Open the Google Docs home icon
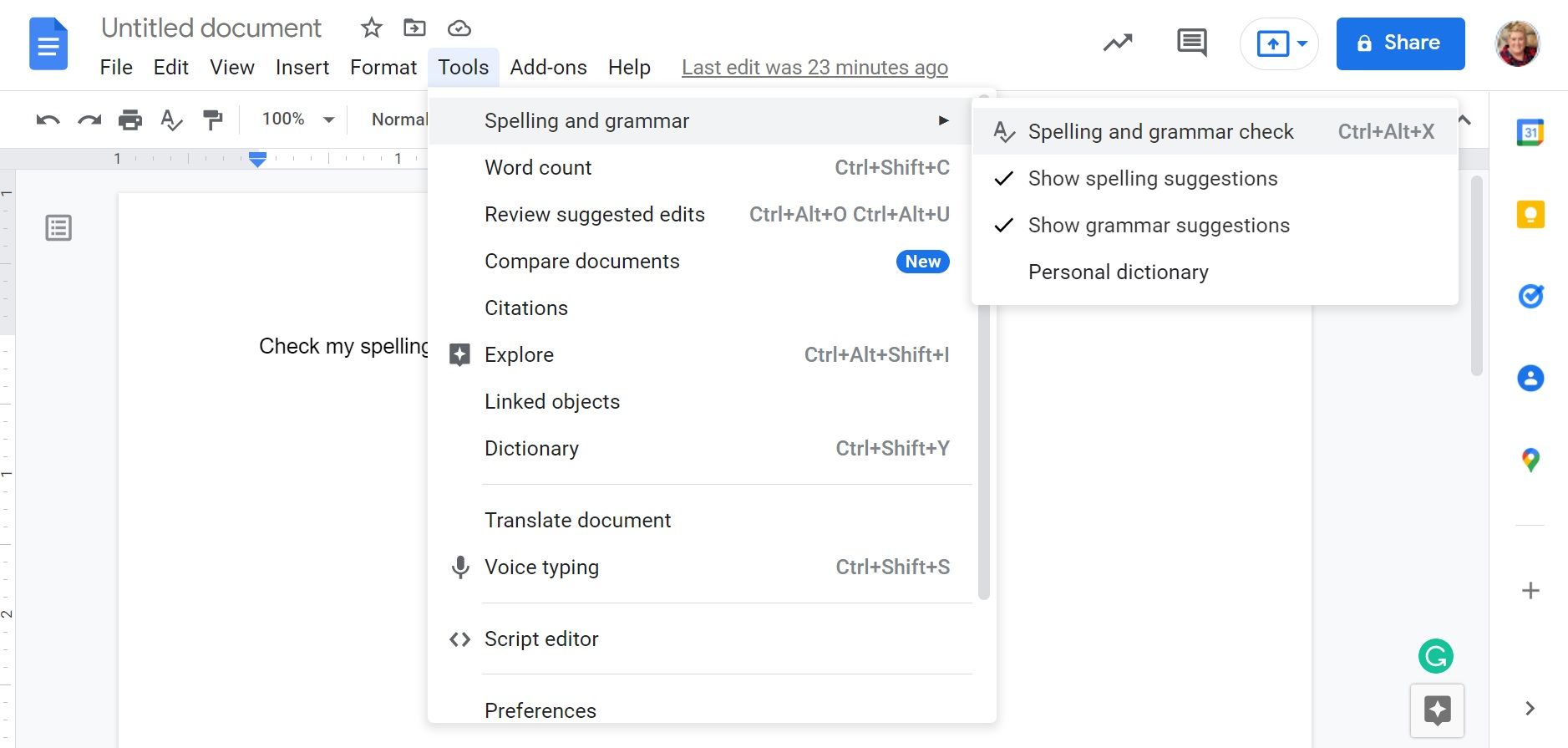Viewport: 1568px width, 748px height. click(48, 43)
